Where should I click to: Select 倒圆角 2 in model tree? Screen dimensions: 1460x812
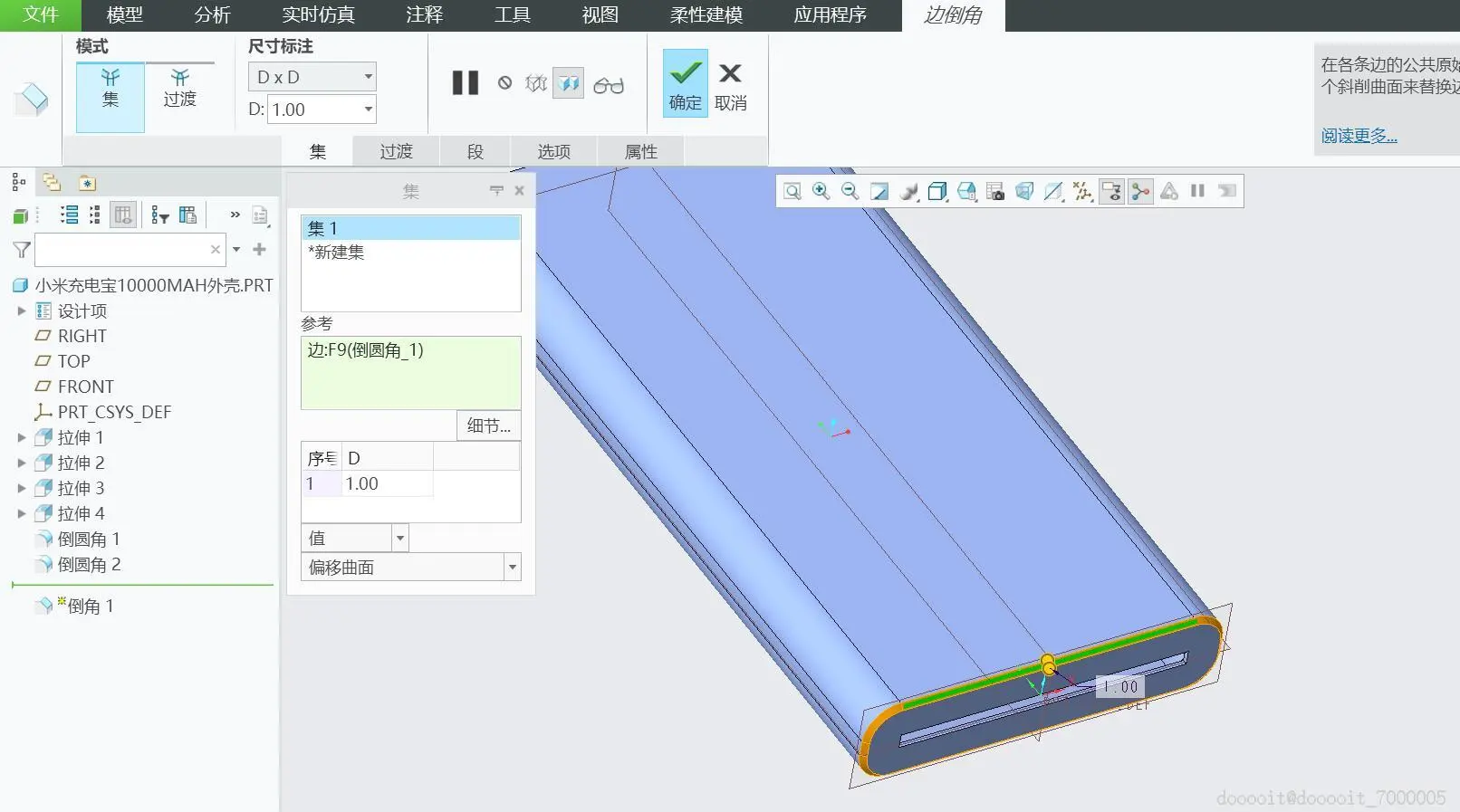click(x=89, y=564)
